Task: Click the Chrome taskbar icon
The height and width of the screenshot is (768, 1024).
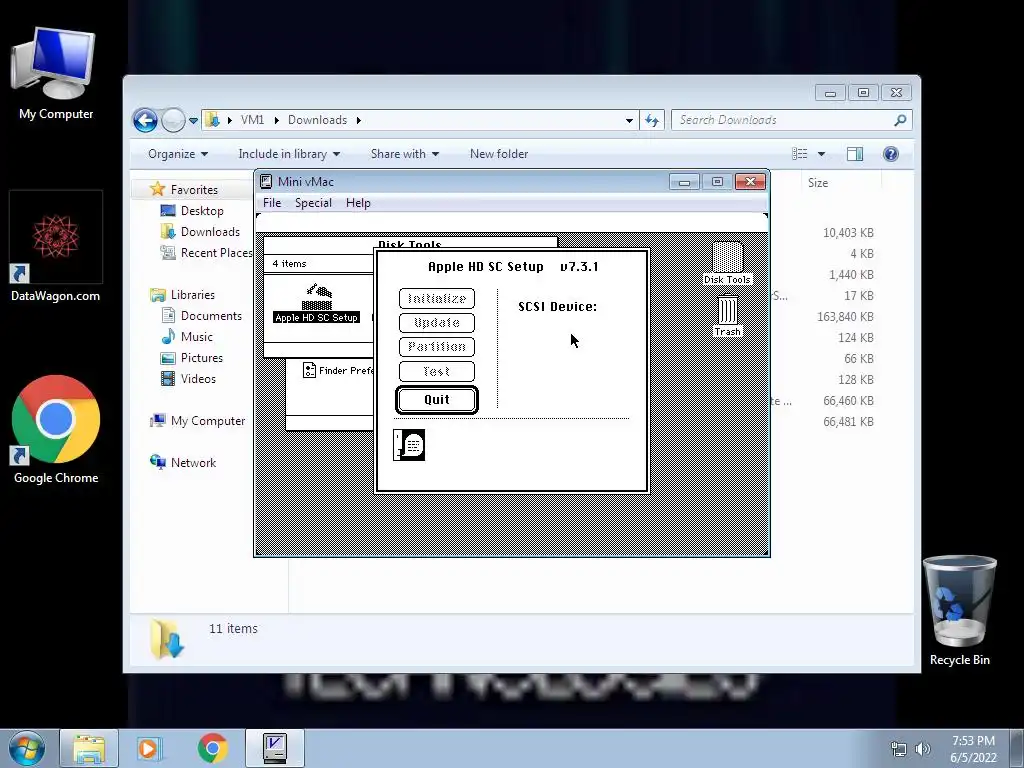Action: 212,748
